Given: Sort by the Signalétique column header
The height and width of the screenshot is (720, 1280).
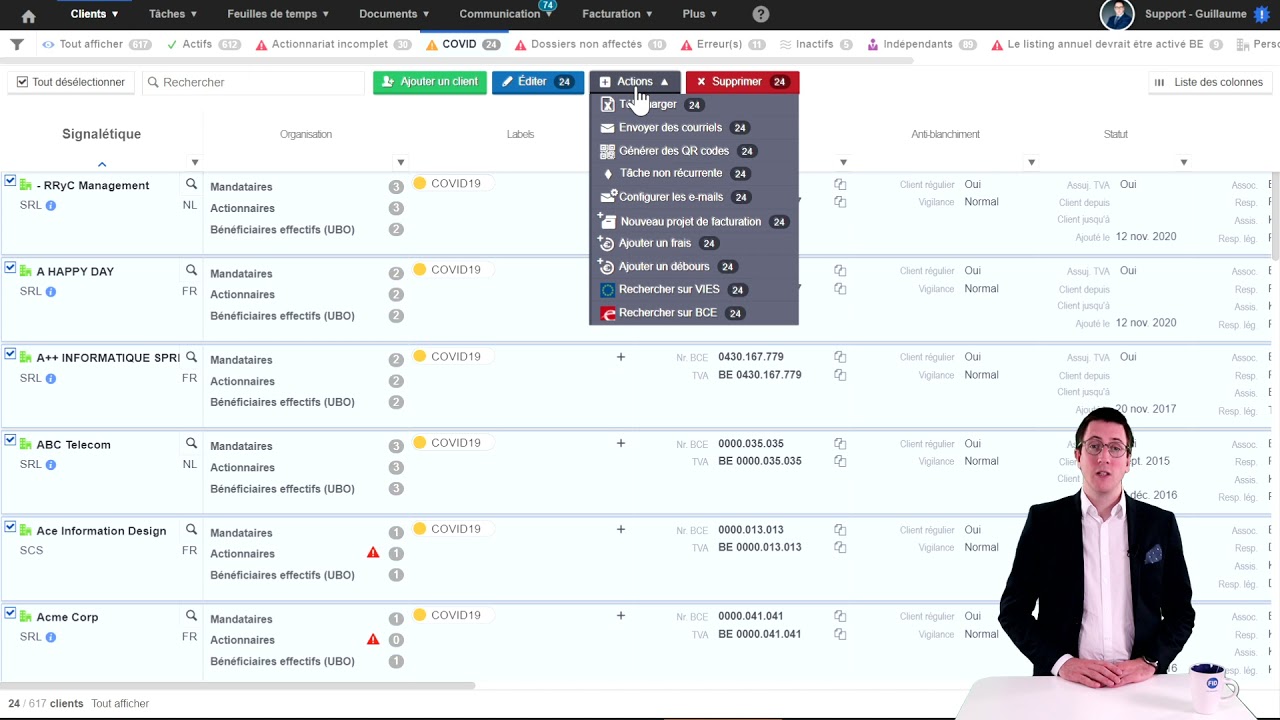Looking at the screenshot, I should pos(101,134).
